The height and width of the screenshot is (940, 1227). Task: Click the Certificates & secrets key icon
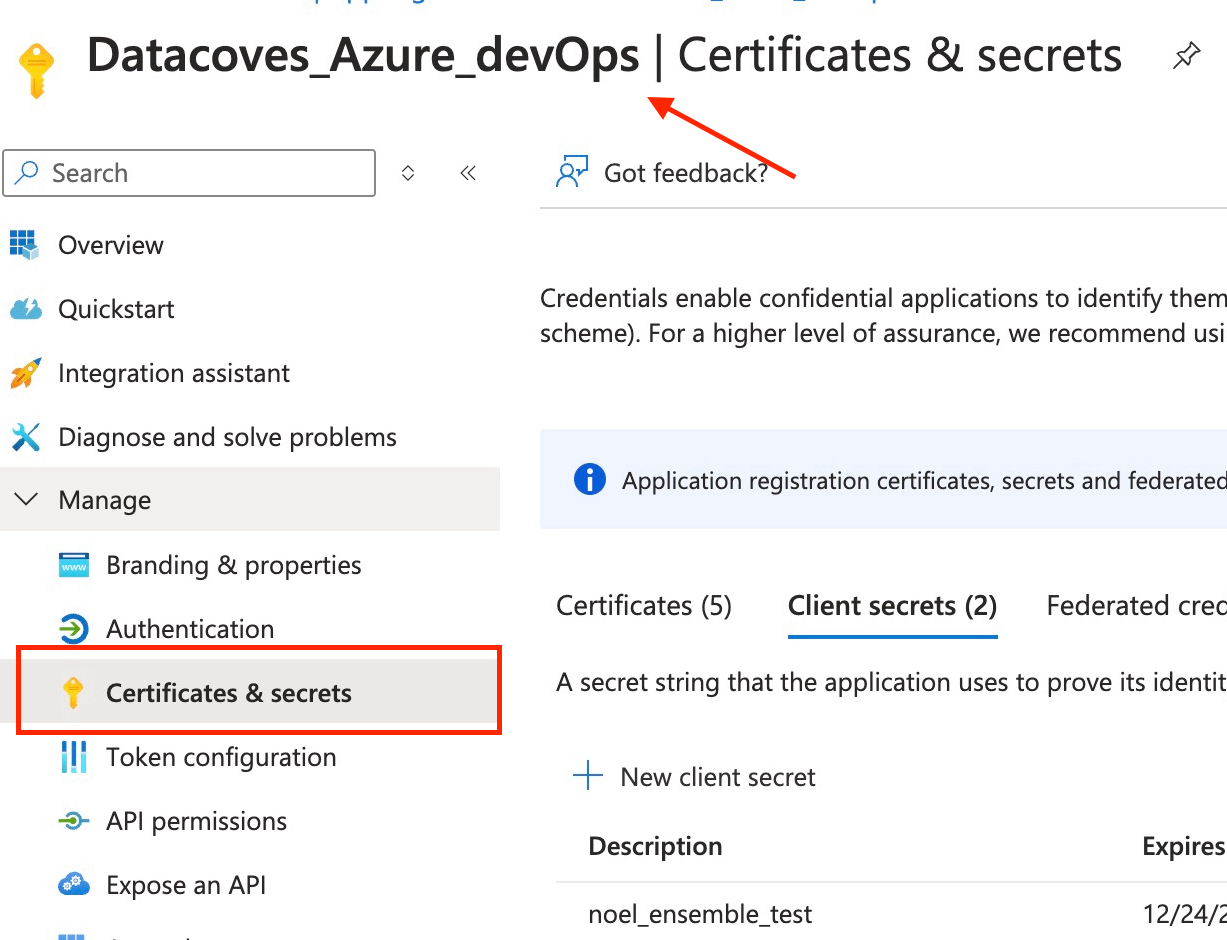click(x=73, y=693)
